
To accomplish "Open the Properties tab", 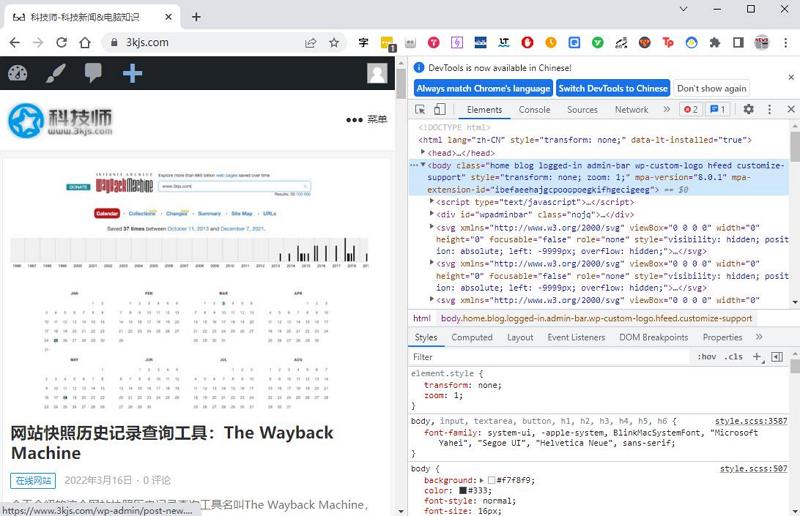I will tap(722, 337).
